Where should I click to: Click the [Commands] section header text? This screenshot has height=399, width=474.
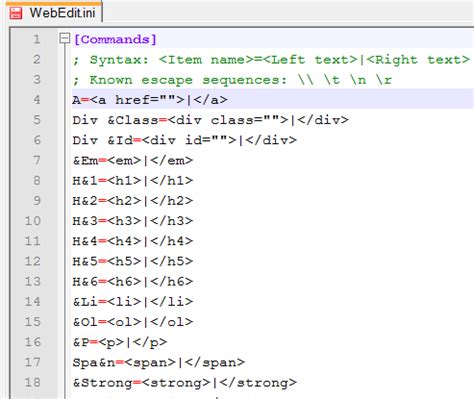pyautogui.click(x=115, y=39)
